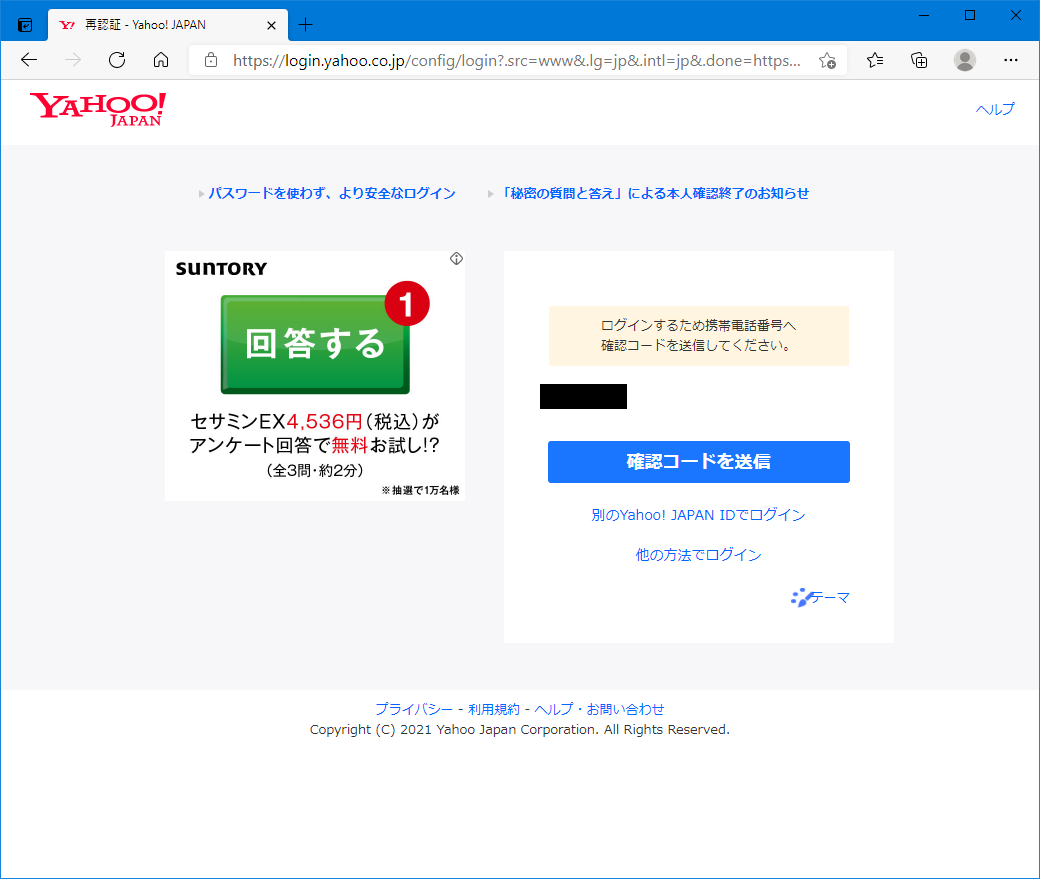Go to the browser home page icon
Screen dimensions: 1040x879
click(161, 60)
